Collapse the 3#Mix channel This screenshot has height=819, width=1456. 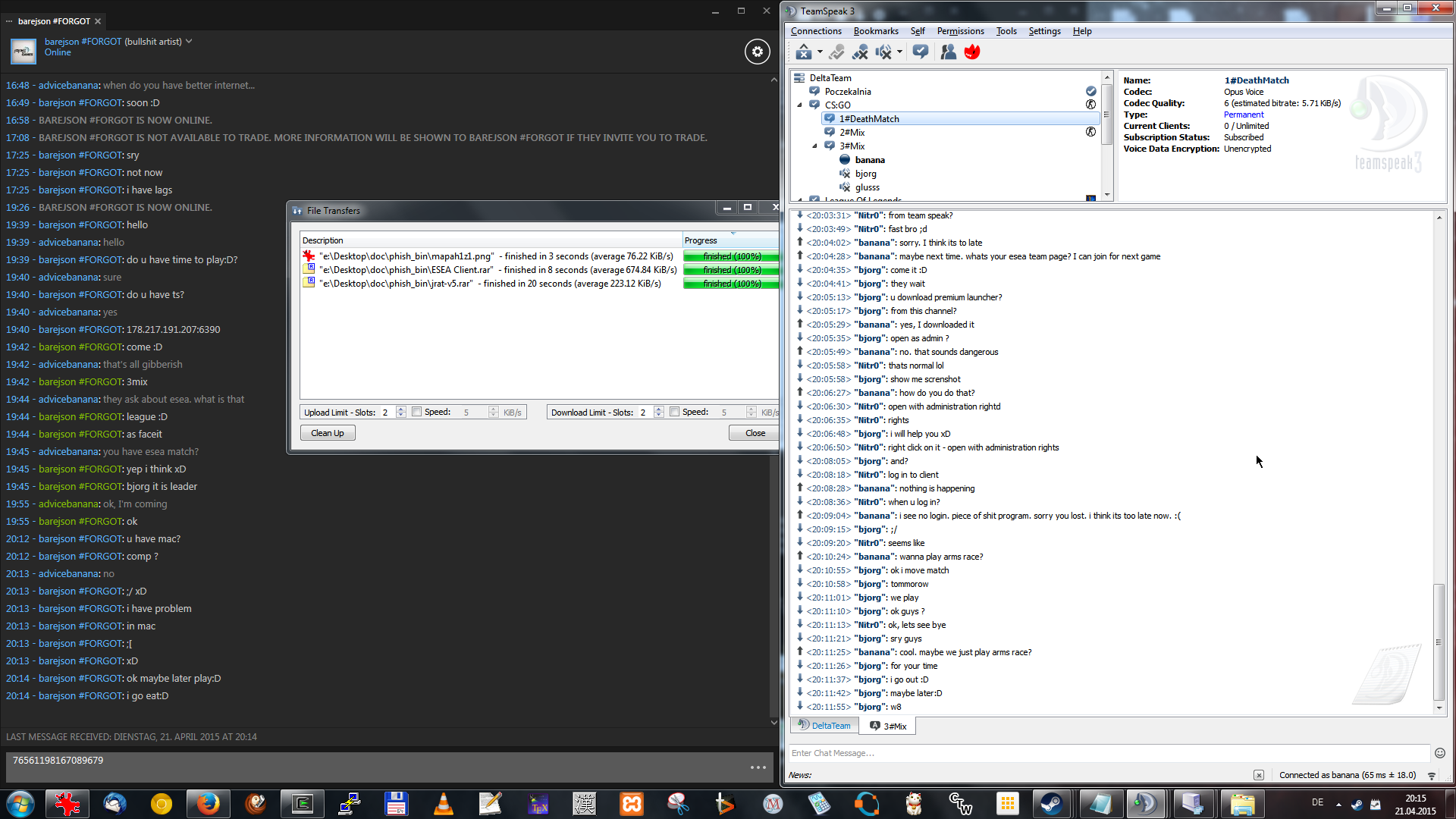click(814, 146)
